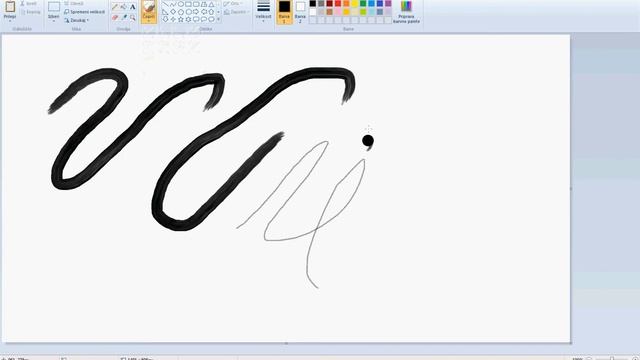Select the Text tool (A icon)
Screen dimensions: 640x360
[133, 7]
